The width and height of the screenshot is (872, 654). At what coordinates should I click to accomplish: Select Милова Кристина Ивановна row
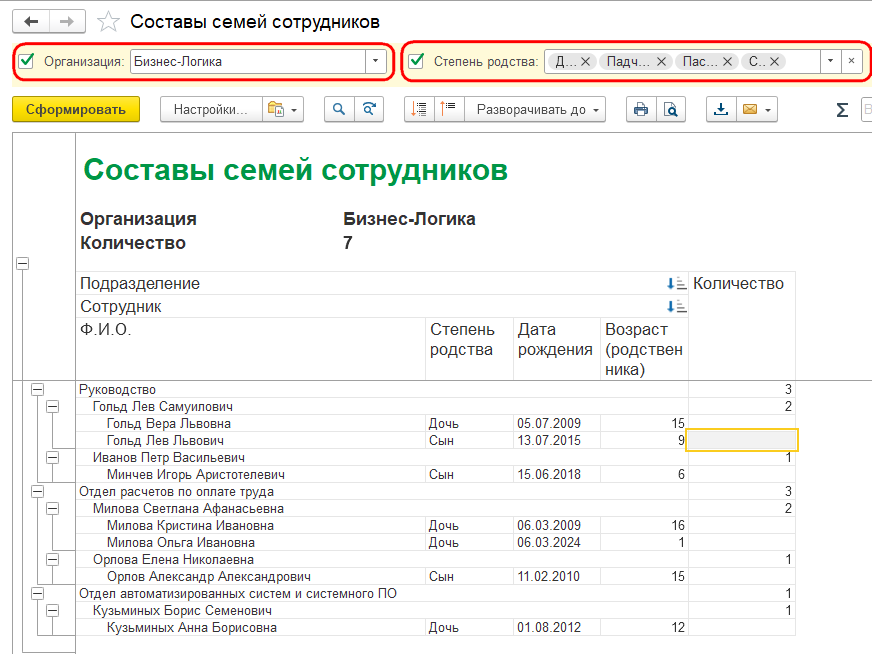(435, 526)
